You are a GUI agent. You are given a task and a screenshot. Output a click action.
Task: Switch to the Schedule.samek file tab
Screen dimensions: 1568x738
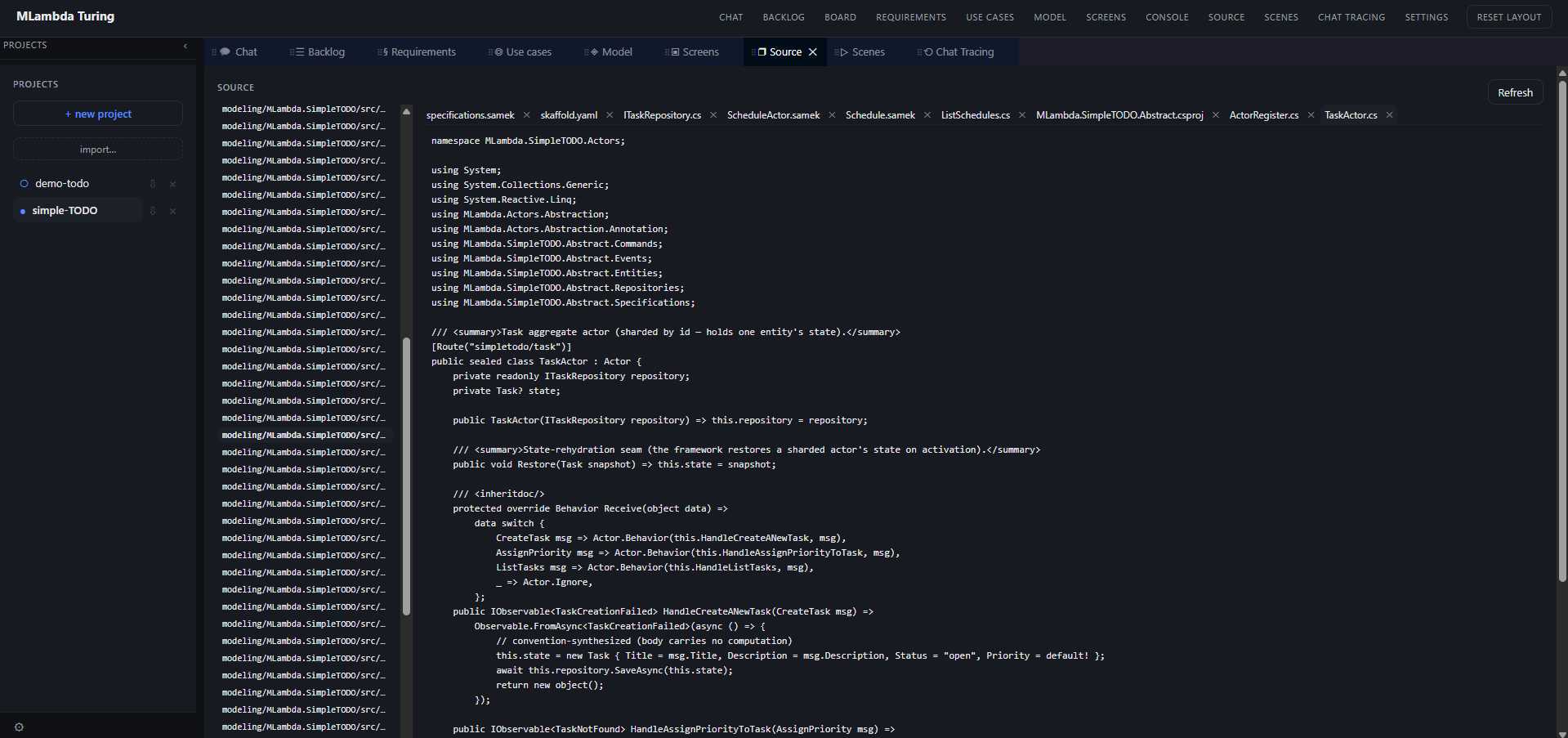(x=880, y=115)
